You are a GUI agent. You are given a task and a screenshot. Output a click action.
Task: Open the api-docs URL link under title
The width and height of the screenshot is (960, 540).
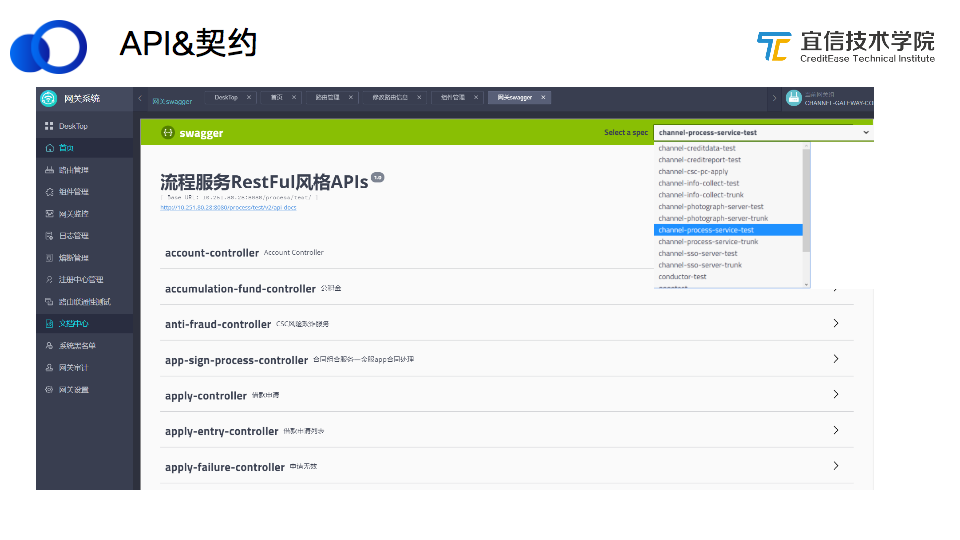tap(228, 208)
